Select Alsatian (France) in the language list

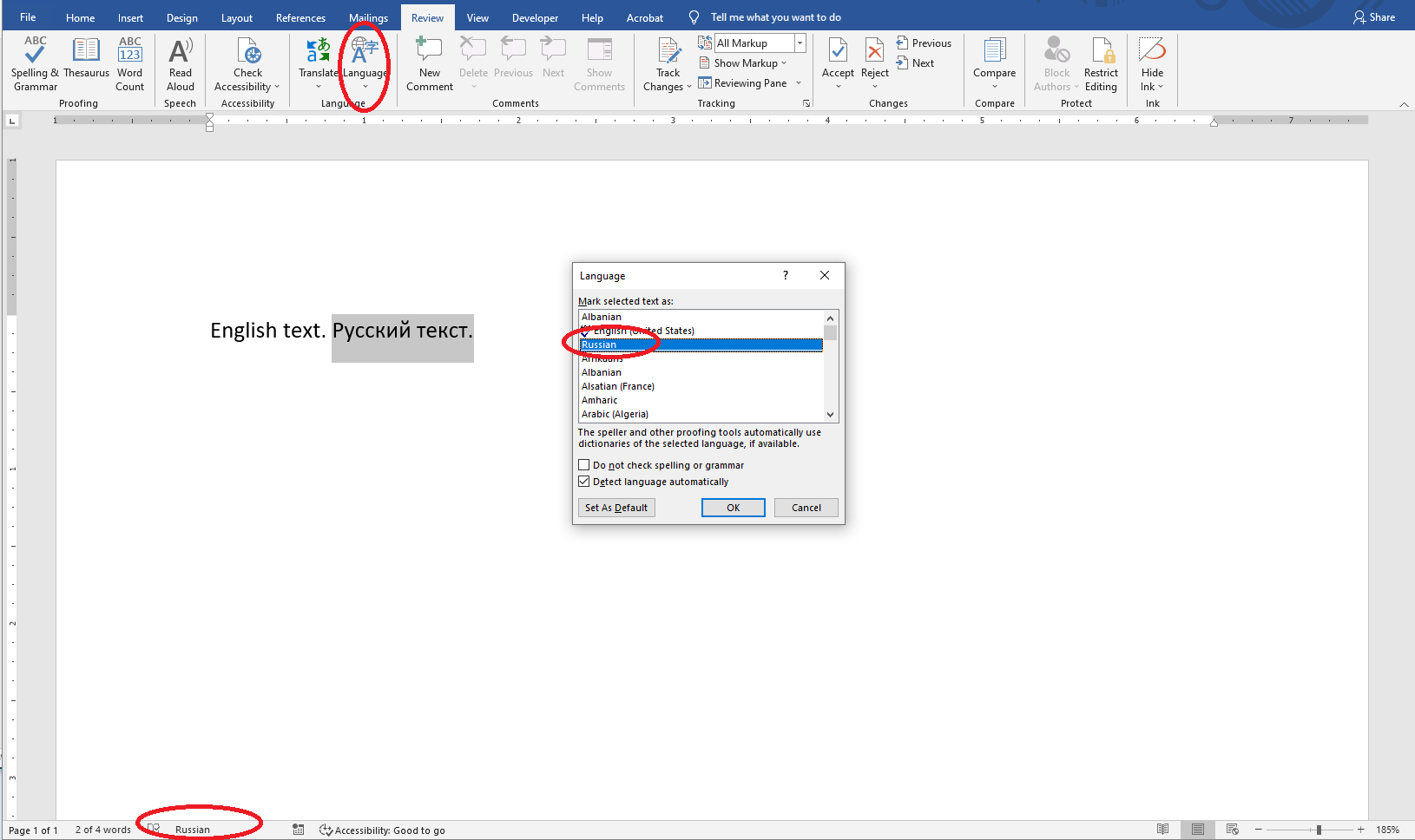618,386
